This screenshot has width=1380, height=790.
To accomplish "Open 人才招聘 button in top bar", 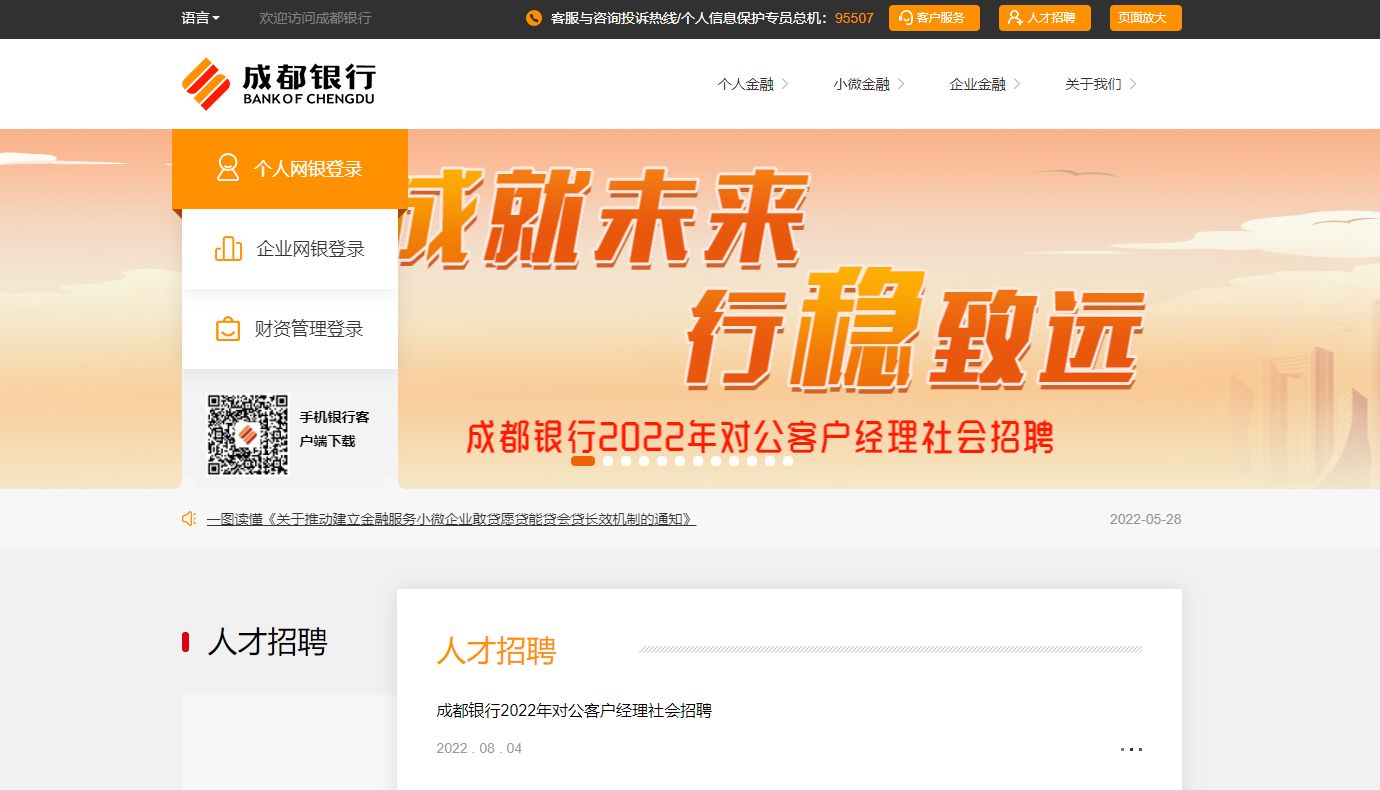I will click(1044, 18).
